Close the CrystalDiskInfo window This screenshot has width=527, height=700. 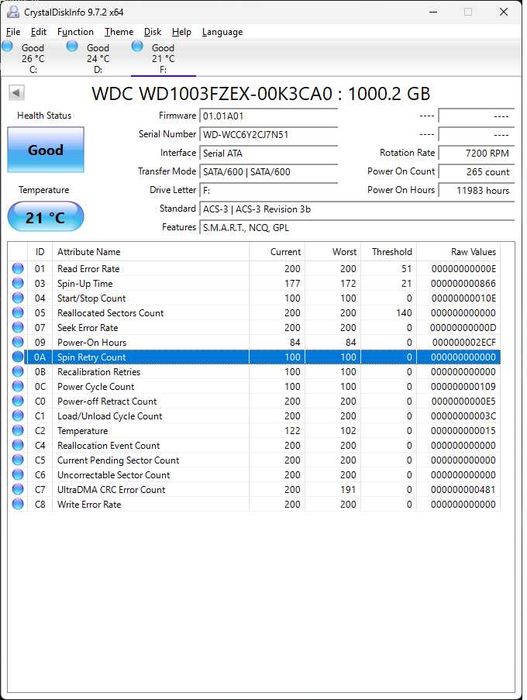click(504, 12)
